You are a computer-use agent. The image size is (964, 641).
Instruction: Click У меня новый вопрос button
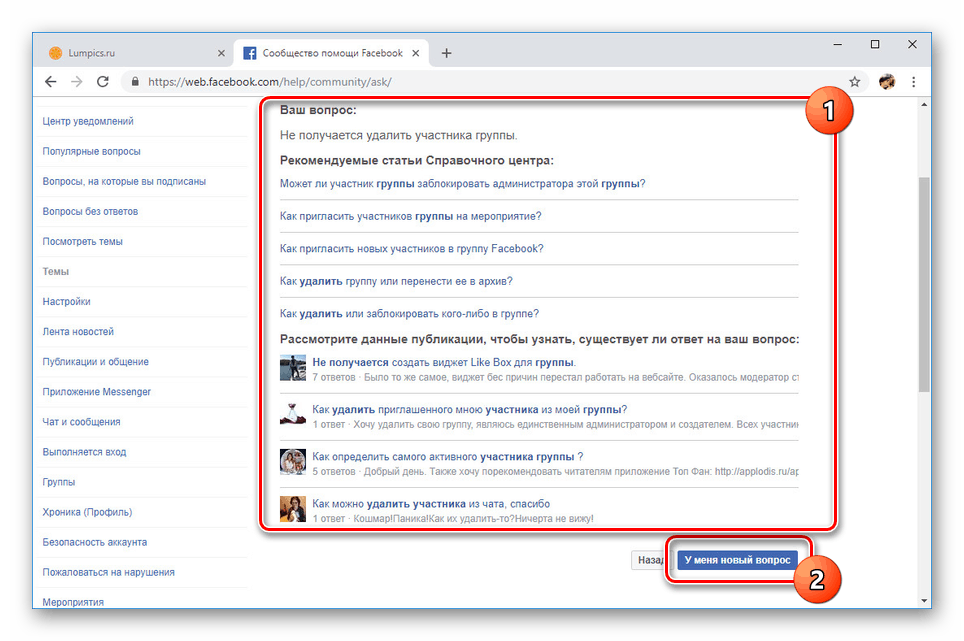[737, 560]
